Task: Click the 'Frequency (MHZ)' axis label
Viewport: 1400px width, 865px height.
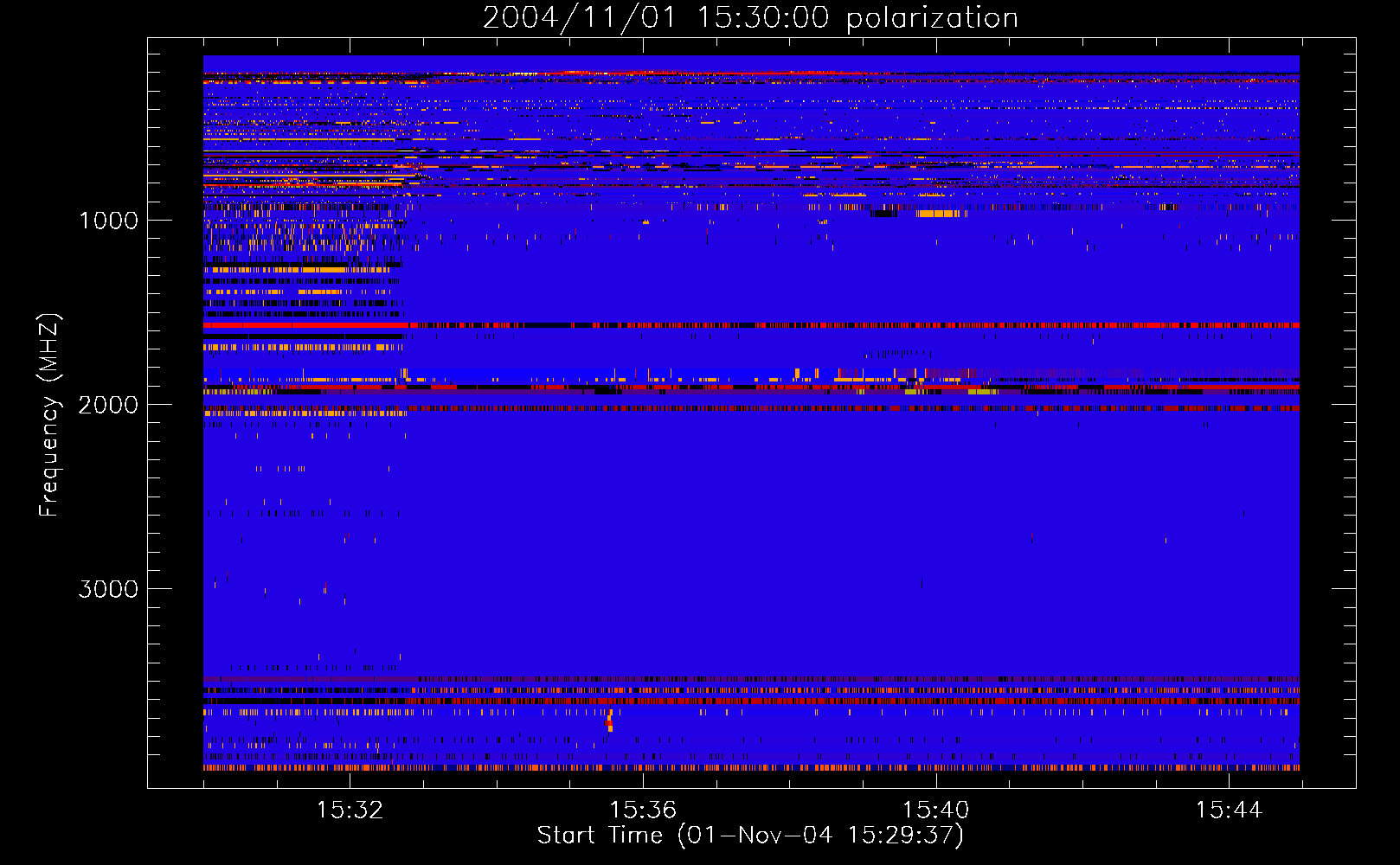Action: pos(49,415)
